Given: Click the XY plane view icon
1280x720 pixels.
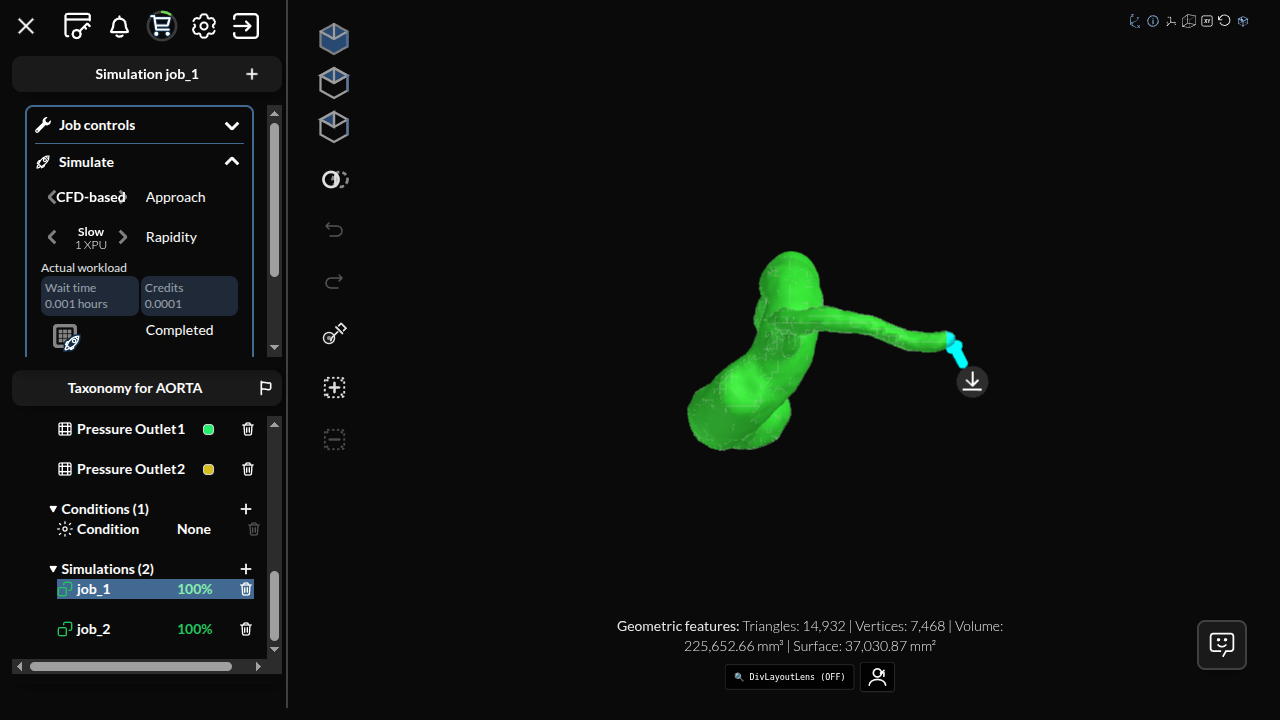Looking at the screenshot, I should click(x=1207, y=21).
